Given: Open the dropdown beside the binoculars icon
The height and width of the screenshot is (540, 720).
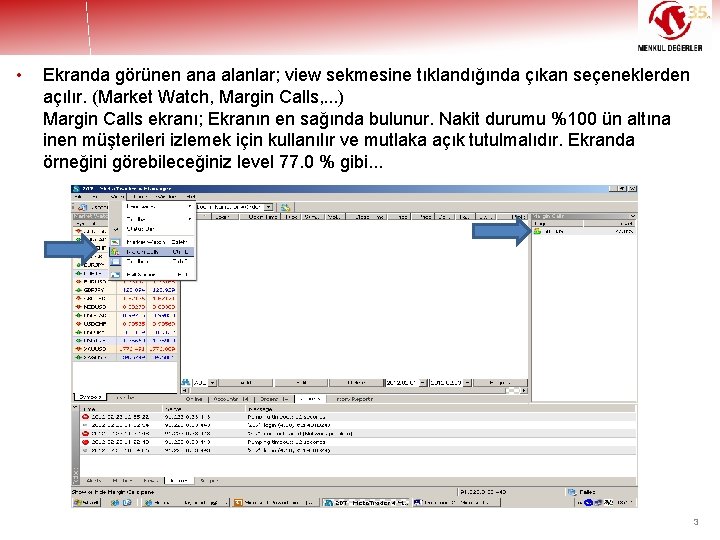Looking at the screenshot, I should 213,382.
